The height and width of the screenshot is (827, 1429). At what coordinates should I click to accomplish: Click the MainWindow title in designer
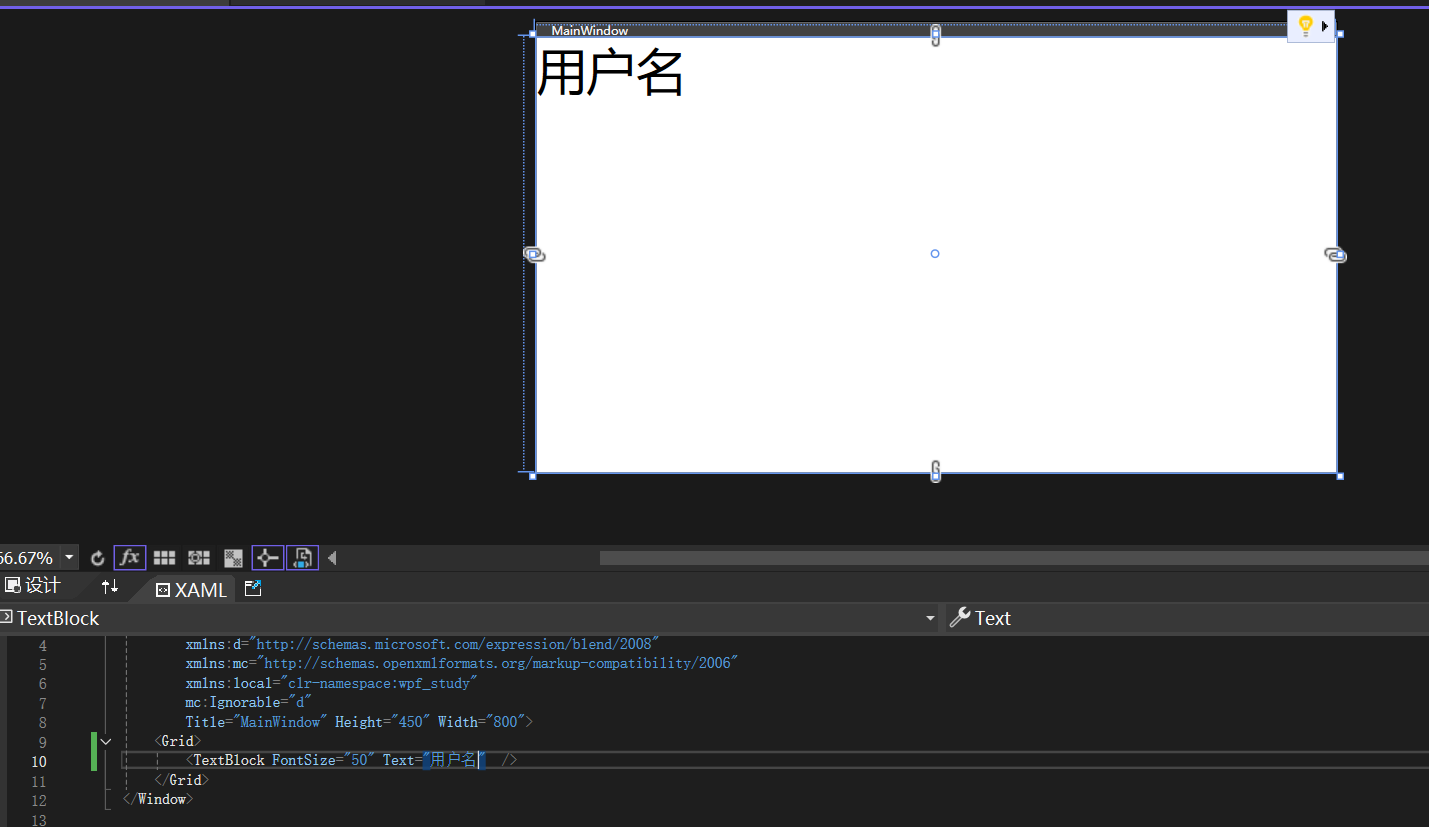pos(590,31)
